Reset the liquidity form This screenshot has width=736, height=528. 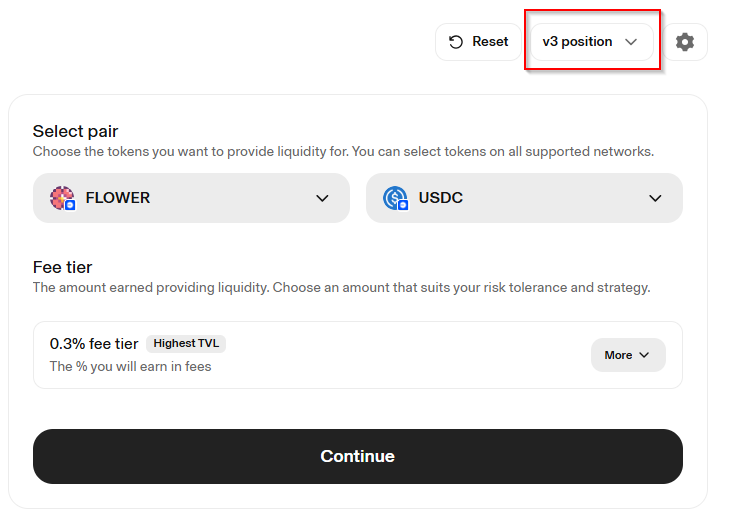pyautogui.click(x=478, y=42)
